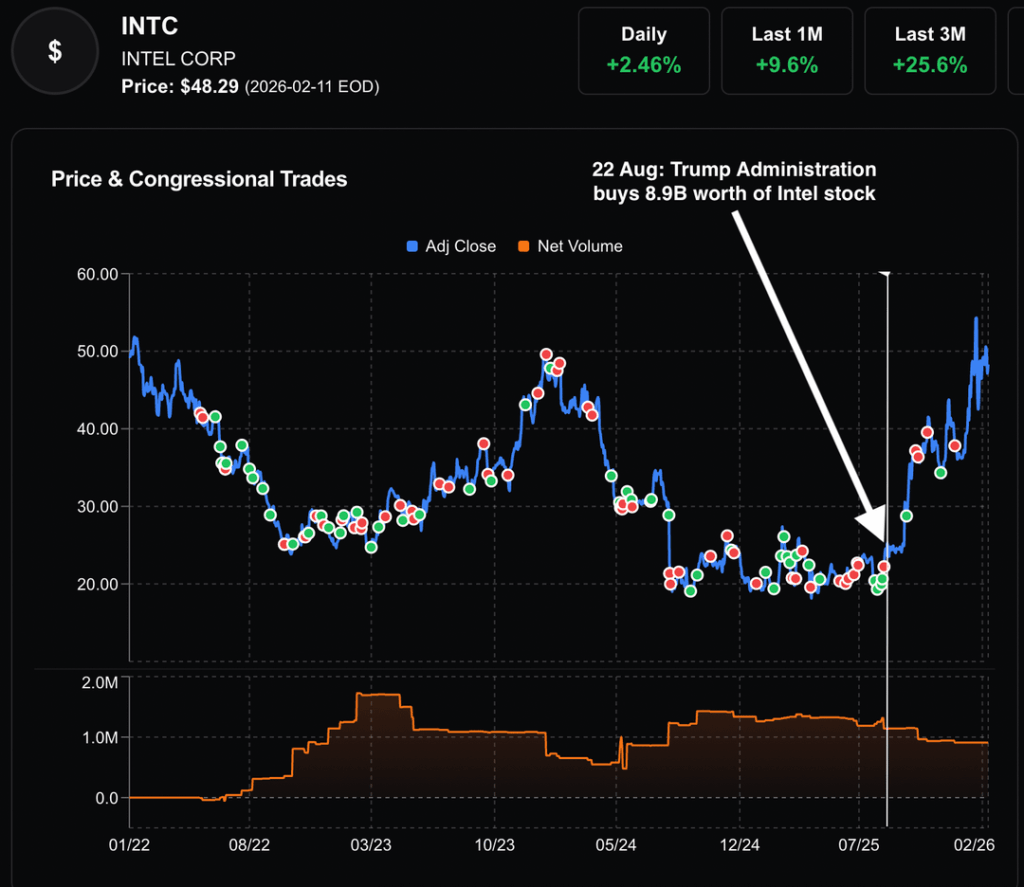Click the INTEL CORP company name
The image size is (1024, 887).
(178, 59)
